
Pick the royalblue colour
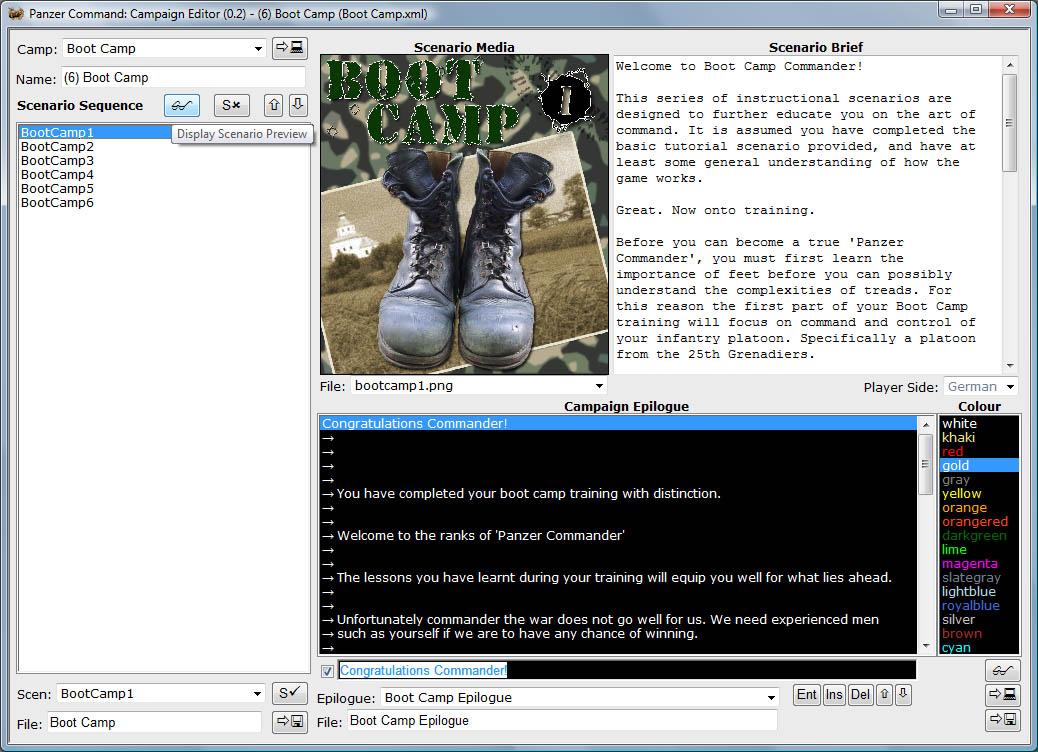pyautogui.click(x=979, y=605)
